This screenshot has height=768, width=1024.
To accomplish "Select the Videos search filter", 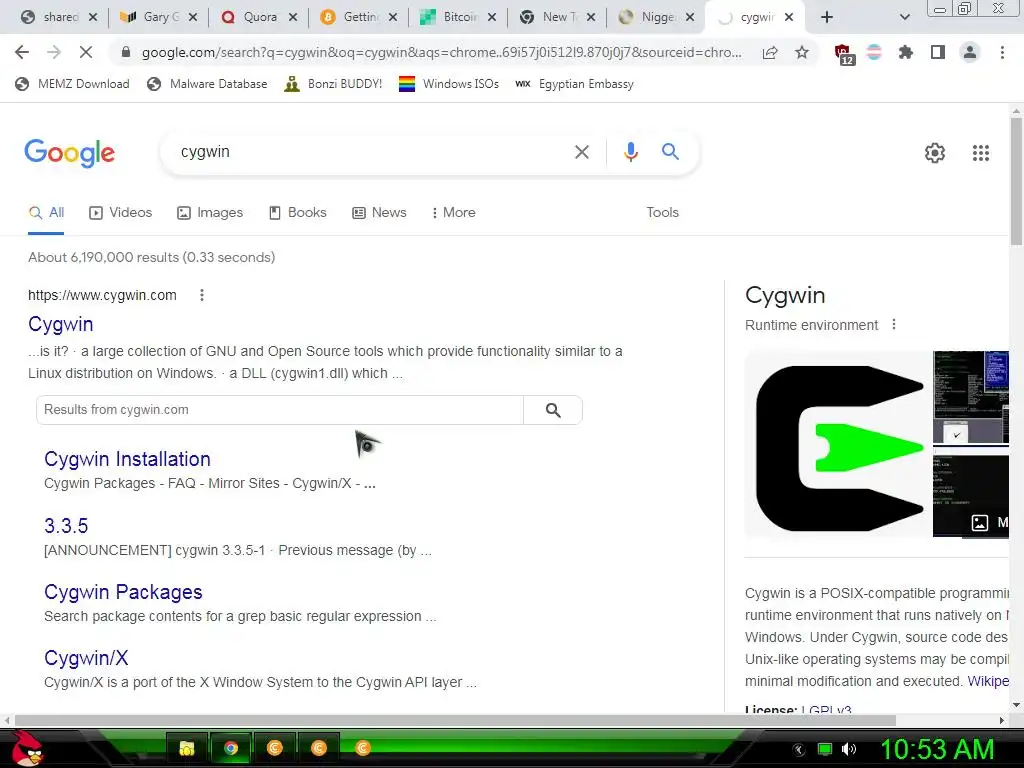I will tap(120, 213).
